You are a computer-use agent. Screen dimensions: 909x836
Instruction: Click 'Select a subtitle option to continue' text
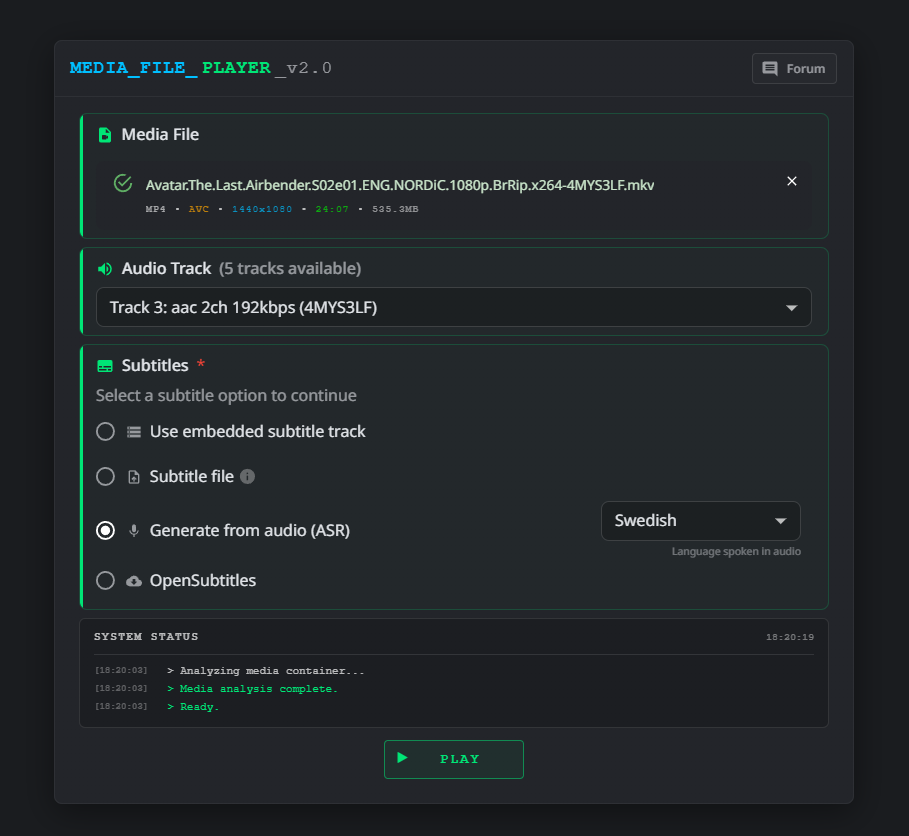click(x=226, y=395)
